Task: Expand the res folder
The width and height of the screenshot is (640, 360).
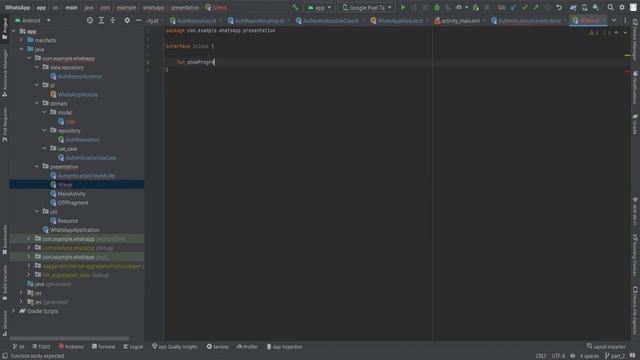Action: coord(22,293)
